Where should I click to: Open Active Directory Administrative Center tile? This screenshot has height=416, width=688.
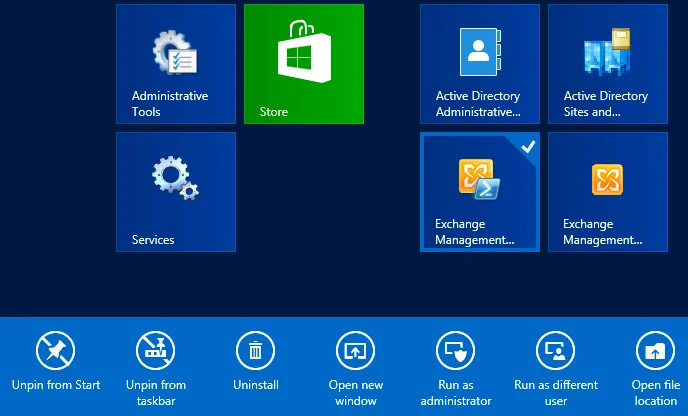[480, 64]
